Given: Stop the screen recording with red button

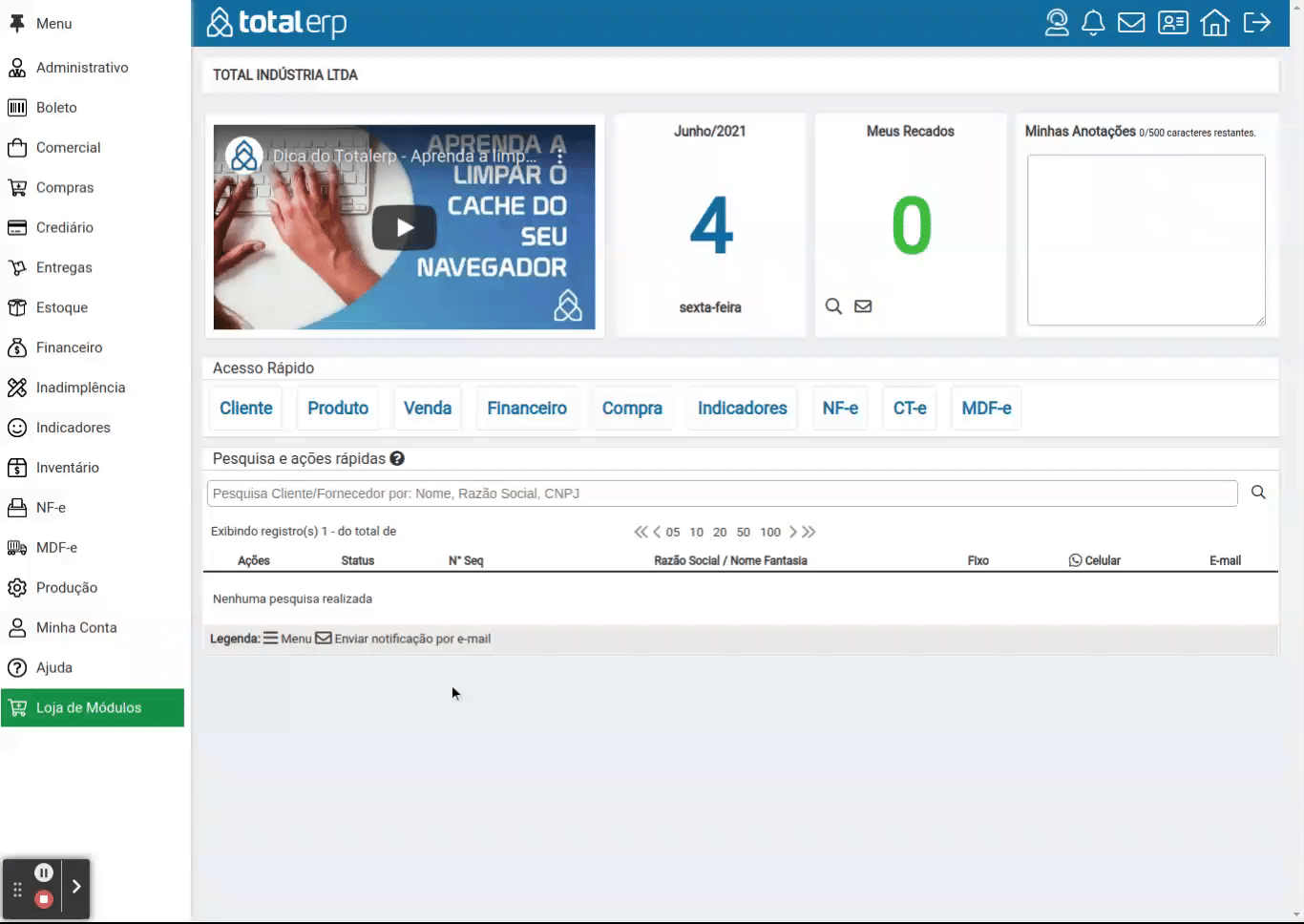Looking at the screenshot, I should coord(44,899).
